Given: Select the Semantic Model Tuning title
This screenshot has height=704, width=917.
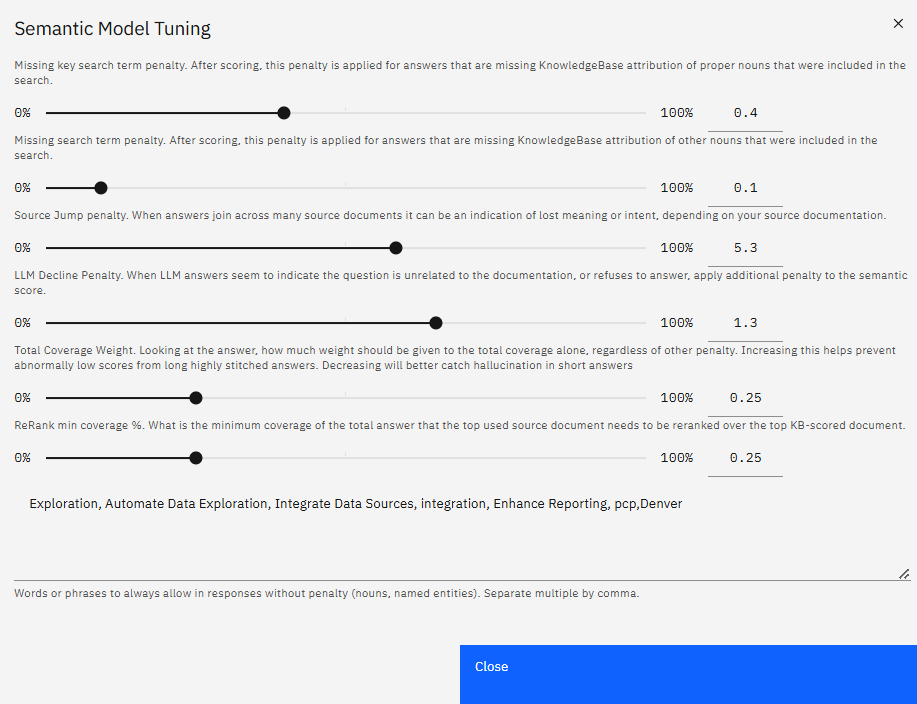Looking at the screenshot, I should 112,29.
